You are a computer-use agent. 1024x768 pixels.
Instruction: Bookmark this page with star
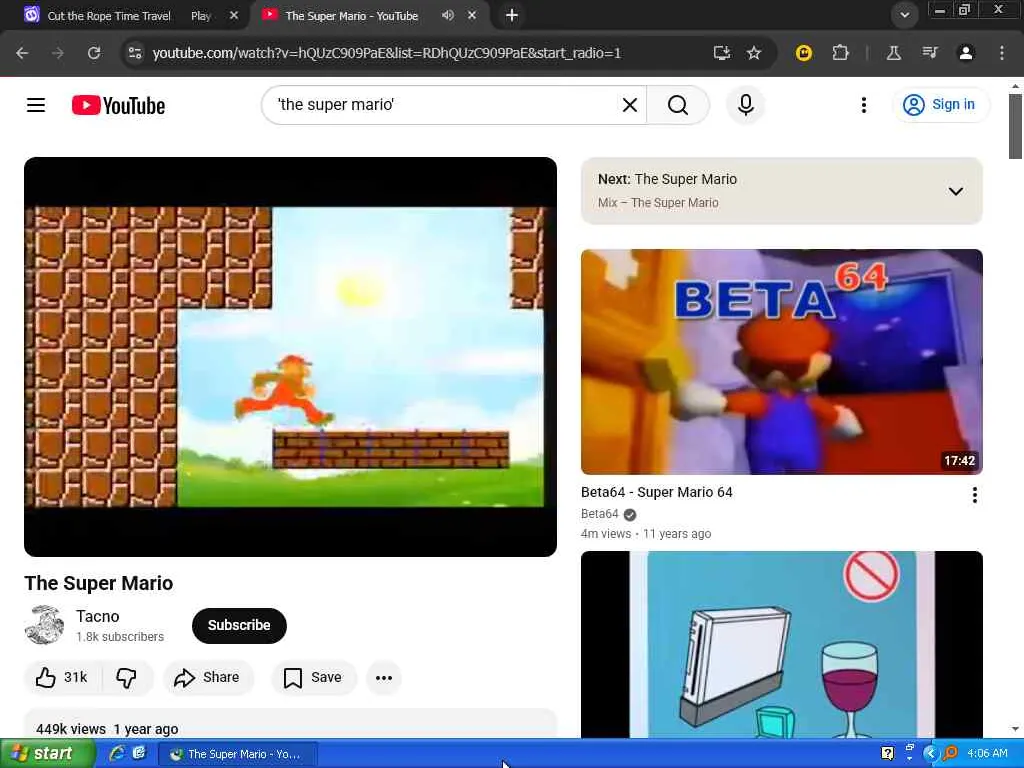(x=754, y=53)
